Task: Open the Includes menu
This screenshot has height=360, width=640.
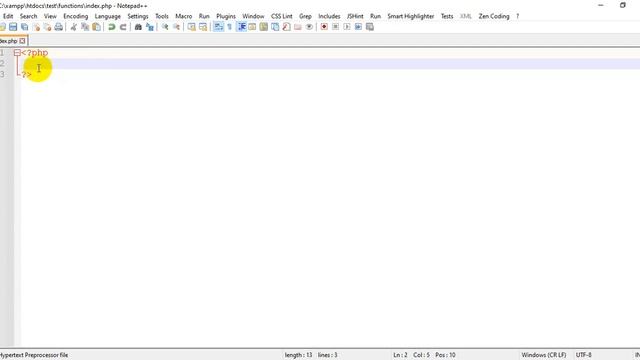Action: 329,16
